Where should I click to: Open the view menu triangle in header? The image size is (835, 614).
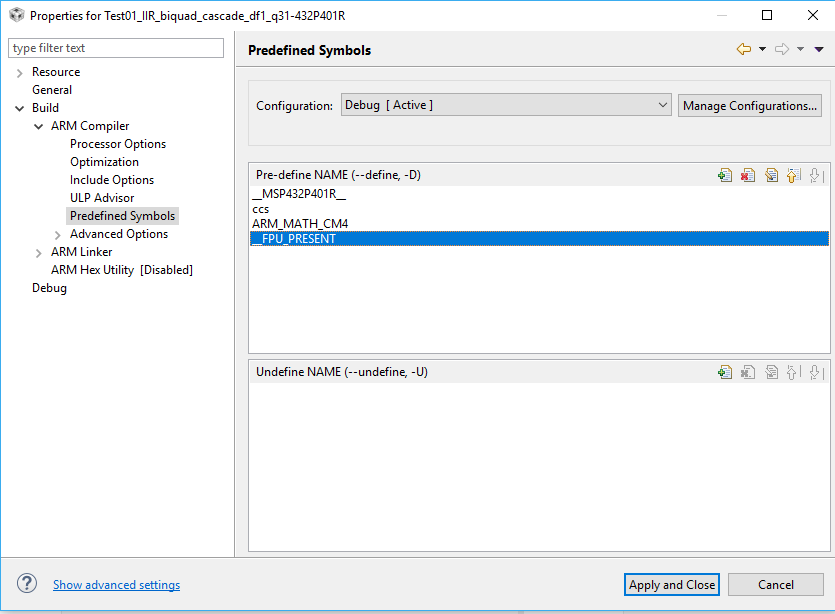(x=819, y=49)
